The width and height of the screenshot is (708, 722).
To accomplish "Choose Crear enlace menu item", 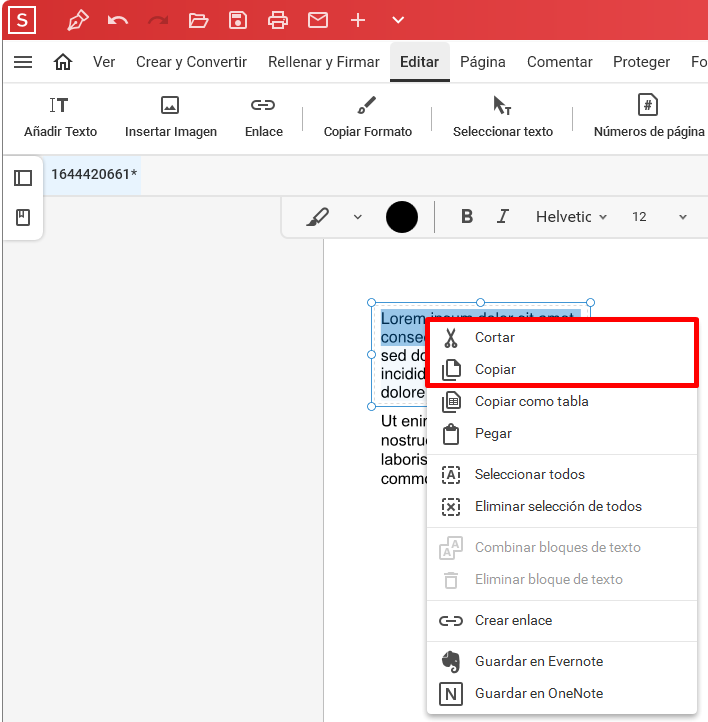I will 562,621.
